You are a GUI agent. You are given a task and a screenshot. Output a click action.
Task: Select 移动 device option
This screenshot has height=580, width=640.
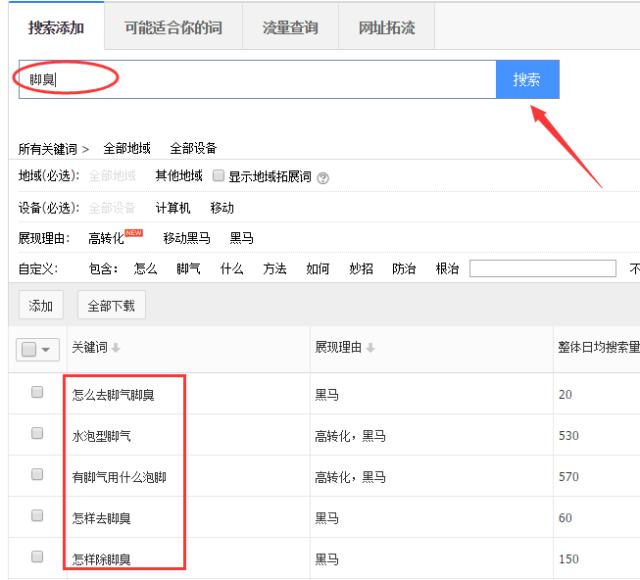[x=222, y=208]
